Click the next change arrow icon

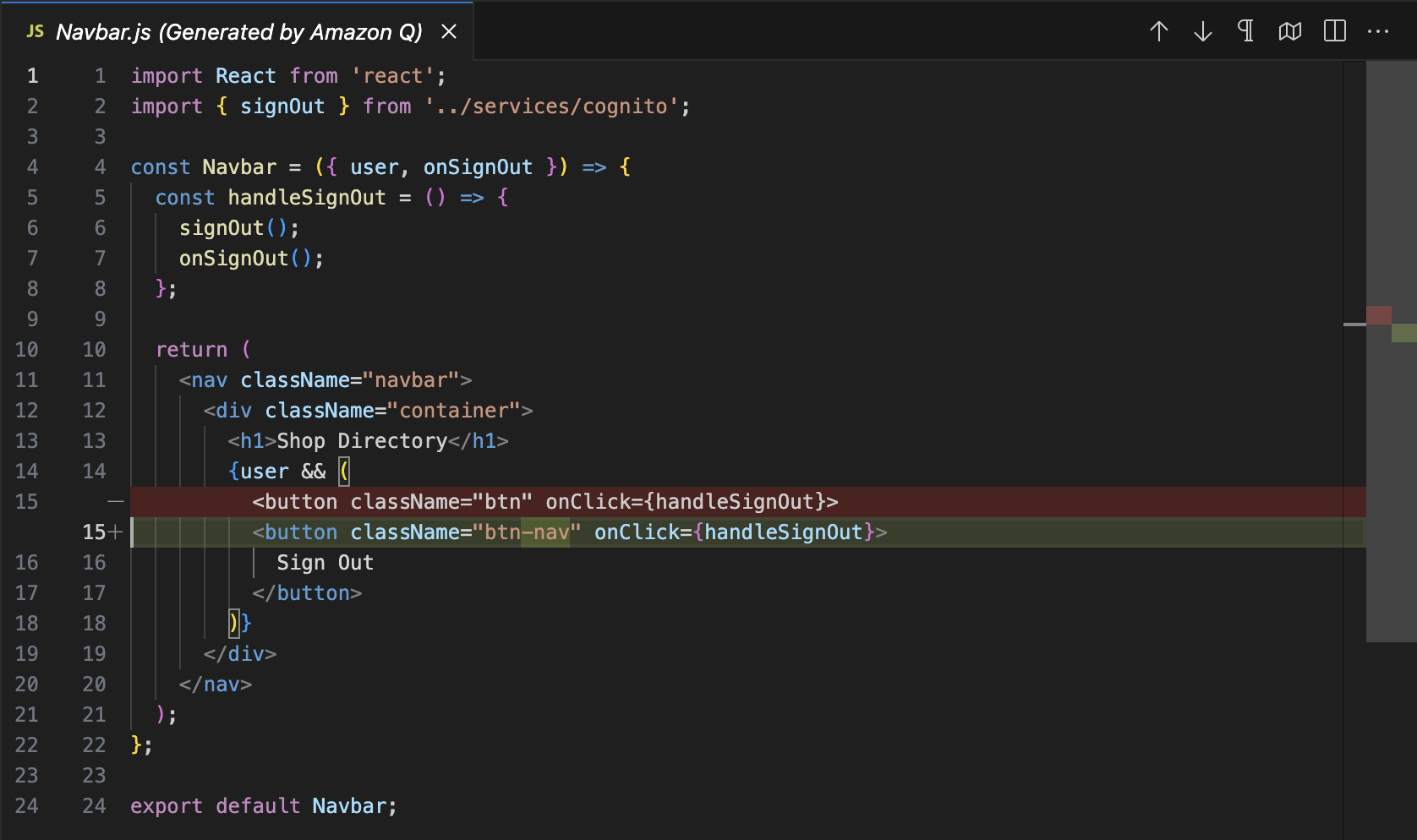point(1202,32)
